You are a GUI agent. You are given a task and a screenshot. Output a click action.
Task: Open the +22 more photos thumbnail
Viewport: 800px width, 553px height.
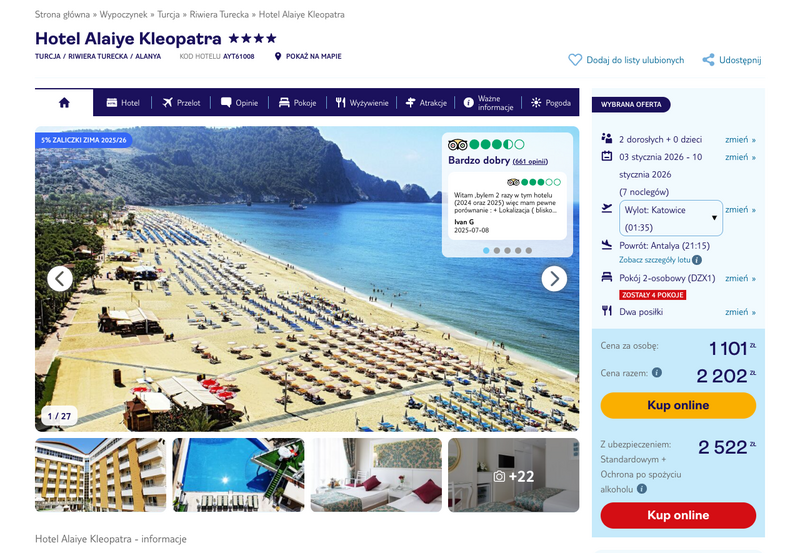[514, 475]
